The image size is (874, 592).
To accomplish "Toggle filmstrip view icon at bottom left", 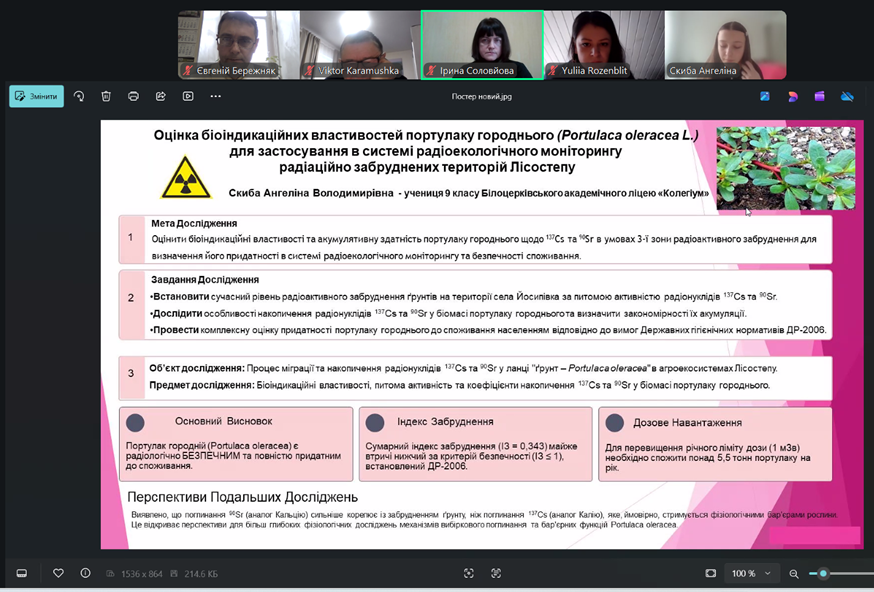I will click(x=22, y=573).
